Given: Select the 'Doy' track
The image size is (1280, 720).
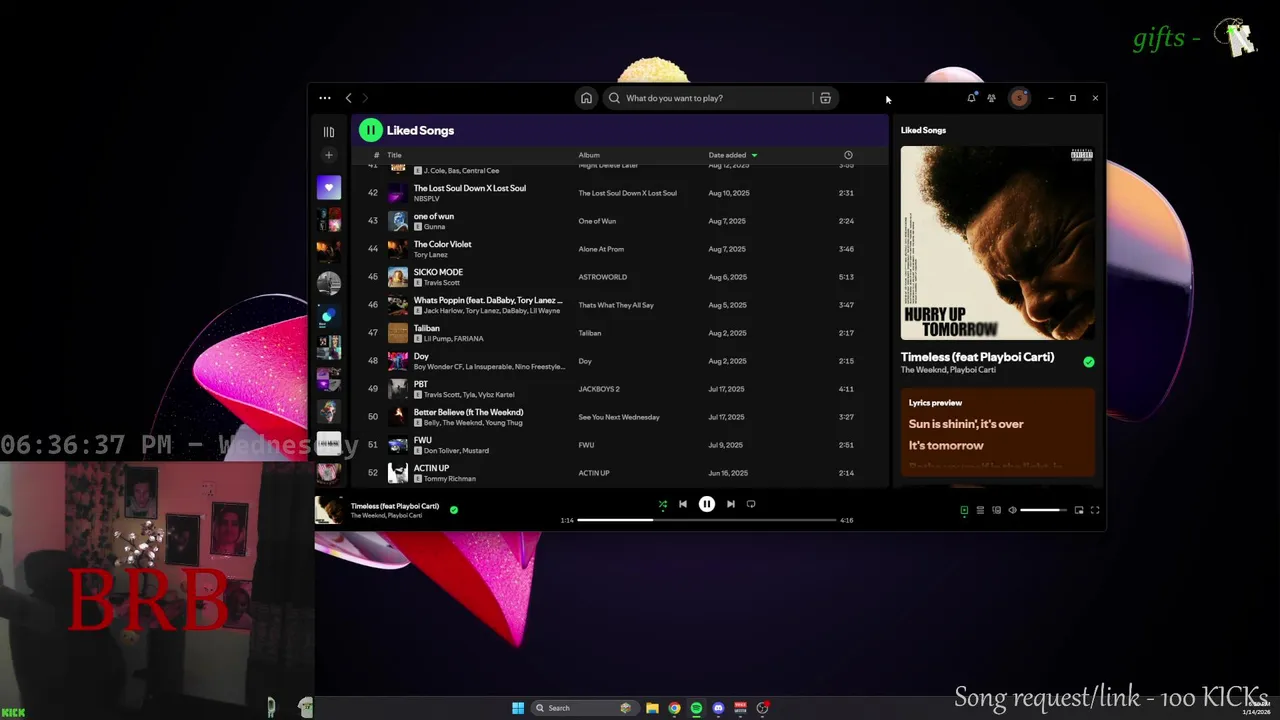Looking at the screenshot, I should click(421, 356).
